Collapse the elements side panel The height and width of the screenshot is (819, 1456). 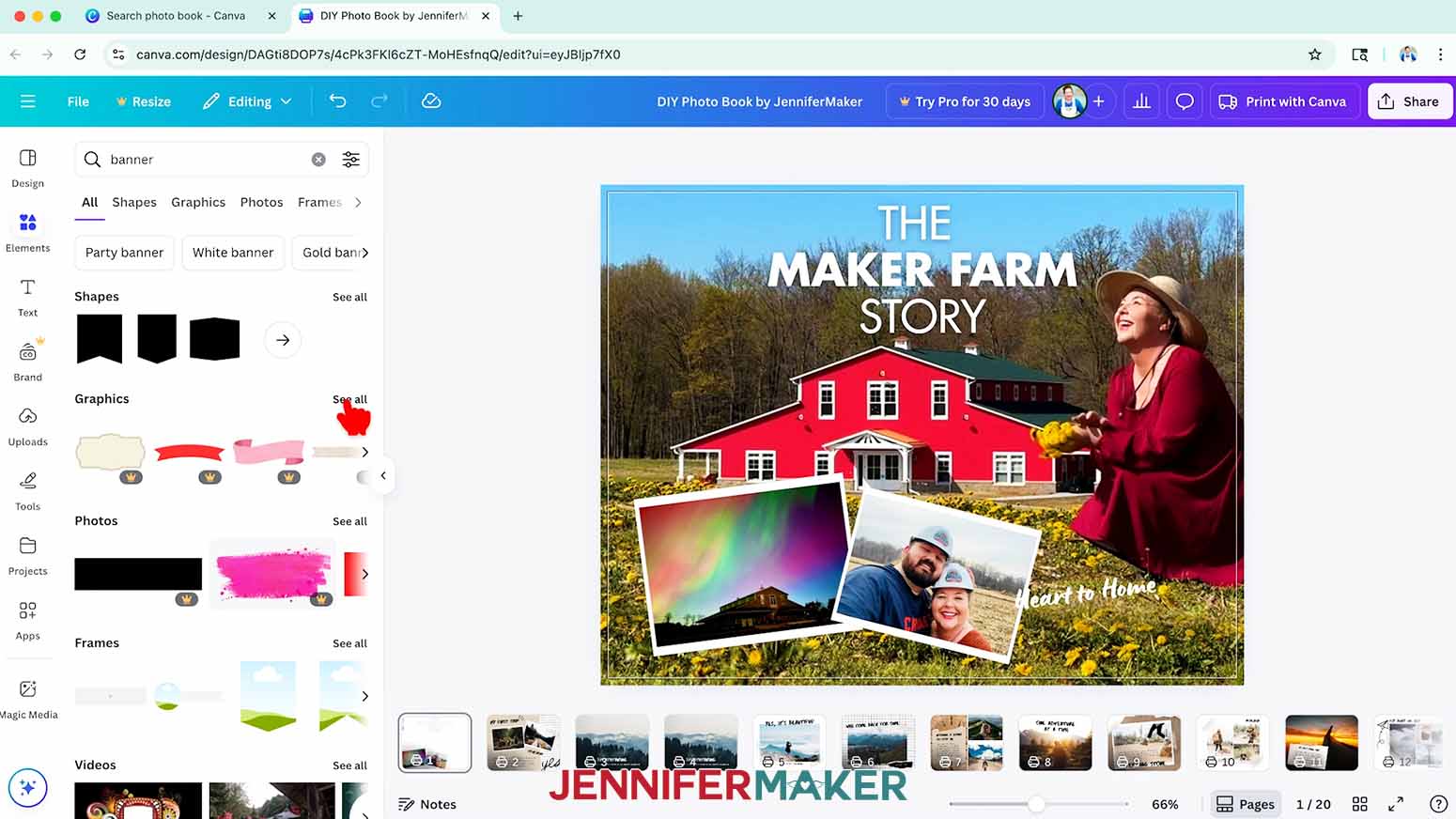383,475
